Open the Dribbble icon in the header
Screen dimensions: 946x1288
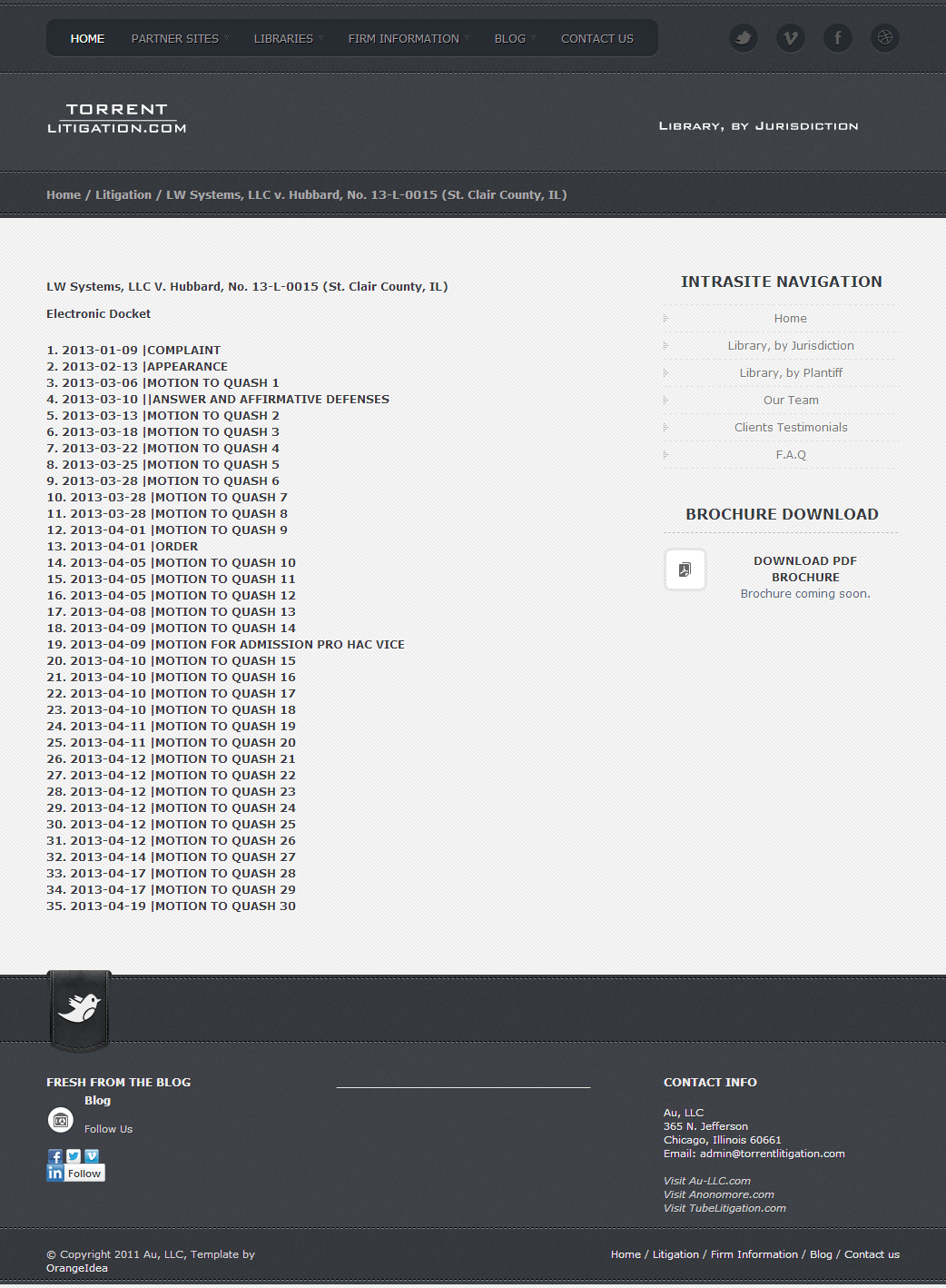(885, 38)
